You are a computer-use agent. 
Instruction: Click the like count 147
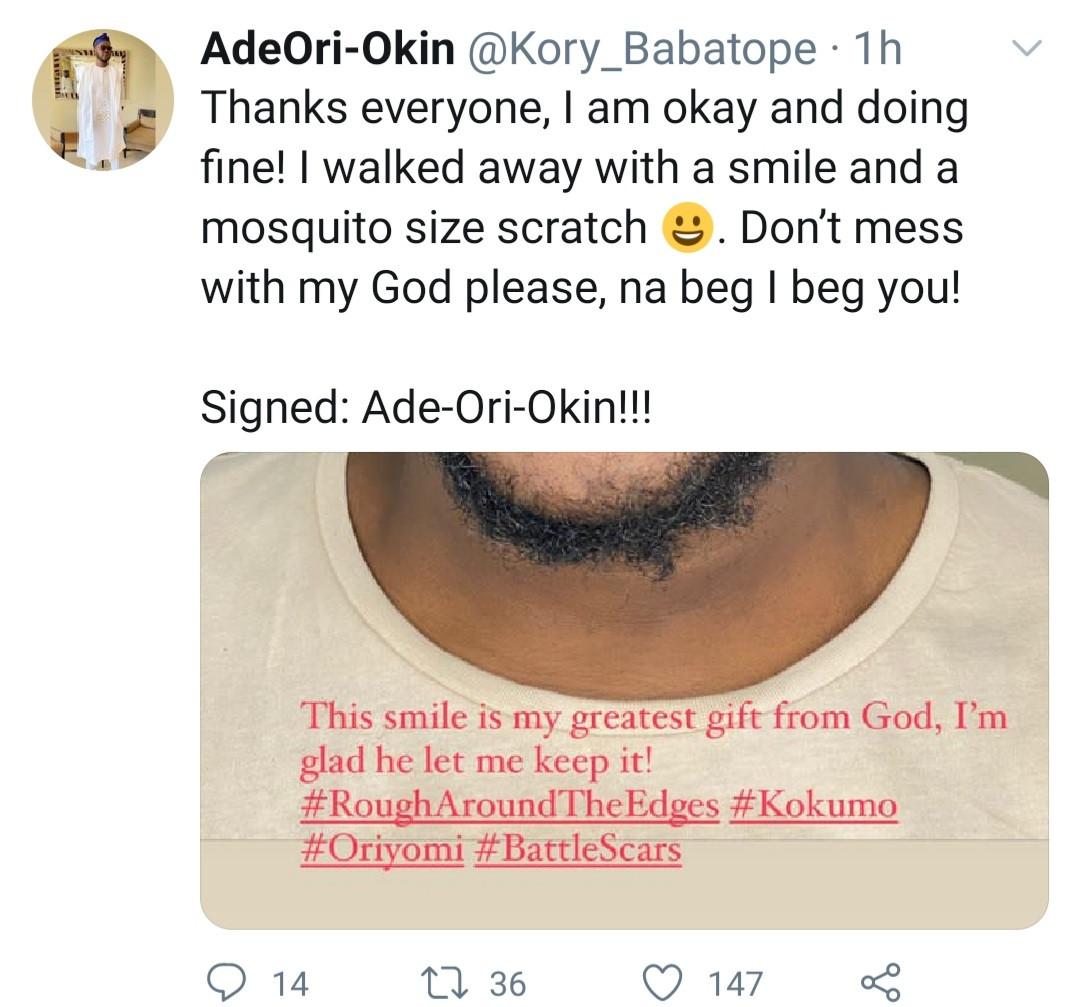tap(735, 983)
